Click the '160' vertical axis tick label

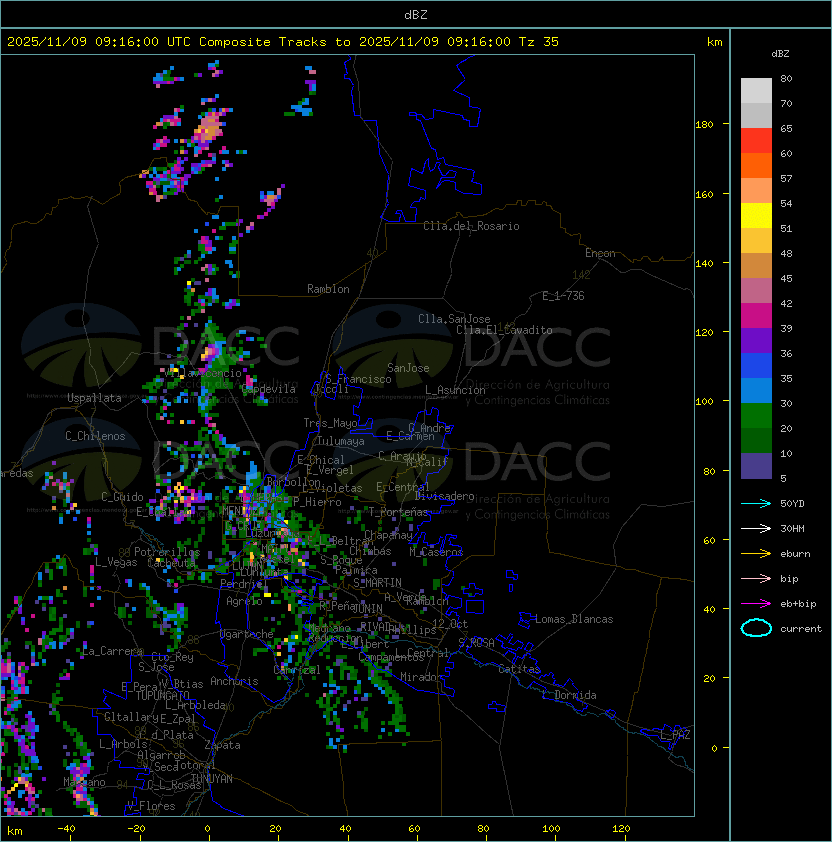[704, 194]
